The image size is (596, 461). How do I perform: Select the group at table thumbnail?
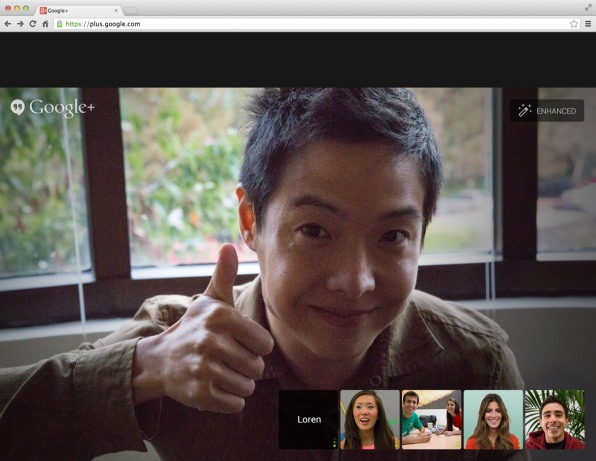[431, 420]
